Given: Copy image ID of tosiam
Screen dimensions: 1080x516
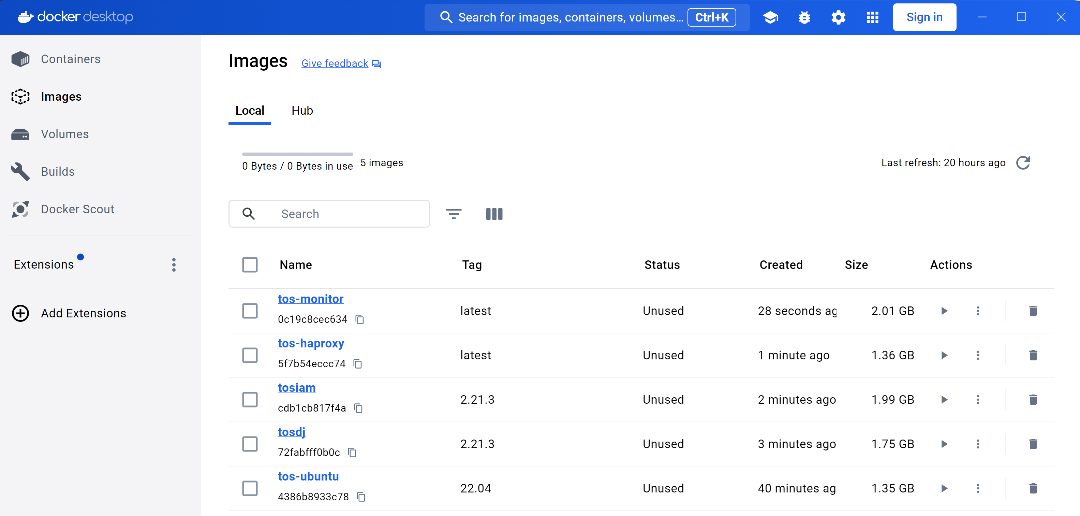Looking at the screenshot, I should [x=358, y=408].
